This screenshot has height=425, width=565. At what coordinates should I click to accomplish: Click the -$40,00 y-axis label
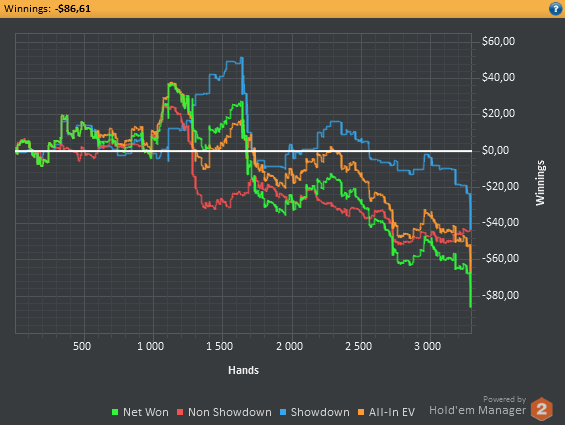[501, 222]
